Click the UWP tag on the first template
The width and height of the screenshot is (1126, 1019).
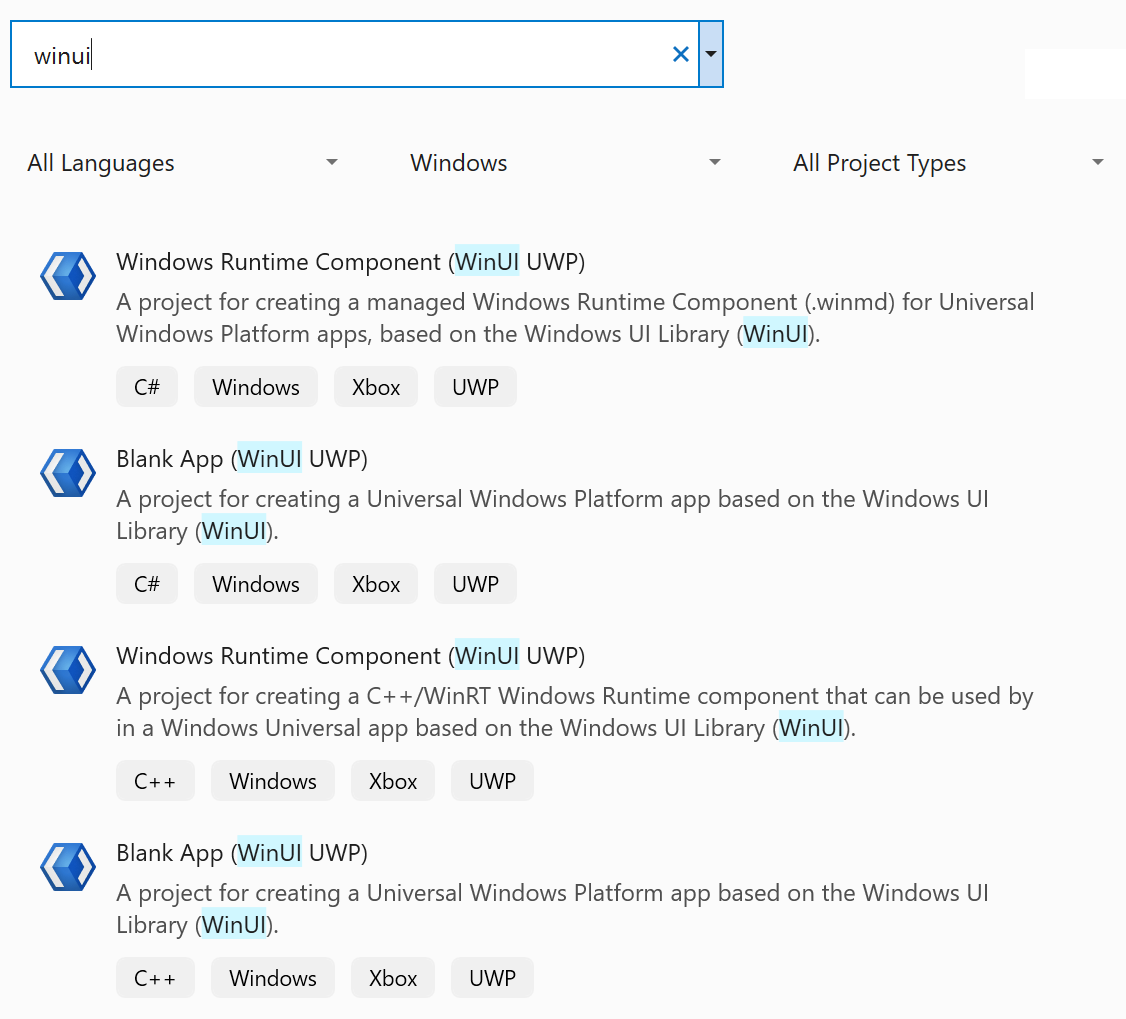(x=475, y=386)
